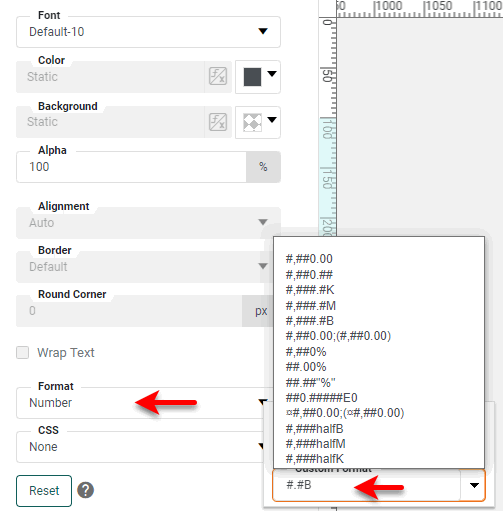Expand the Border Default dropdown
Screen dimensions: 503x511
[x=144, y=267]
